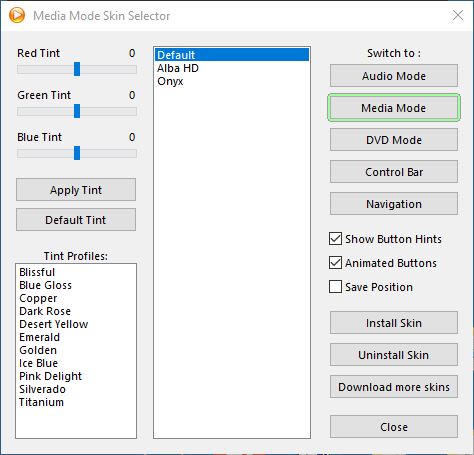Click the Red Tint slider handle
The image size is (474, 455).
point(77,69)
